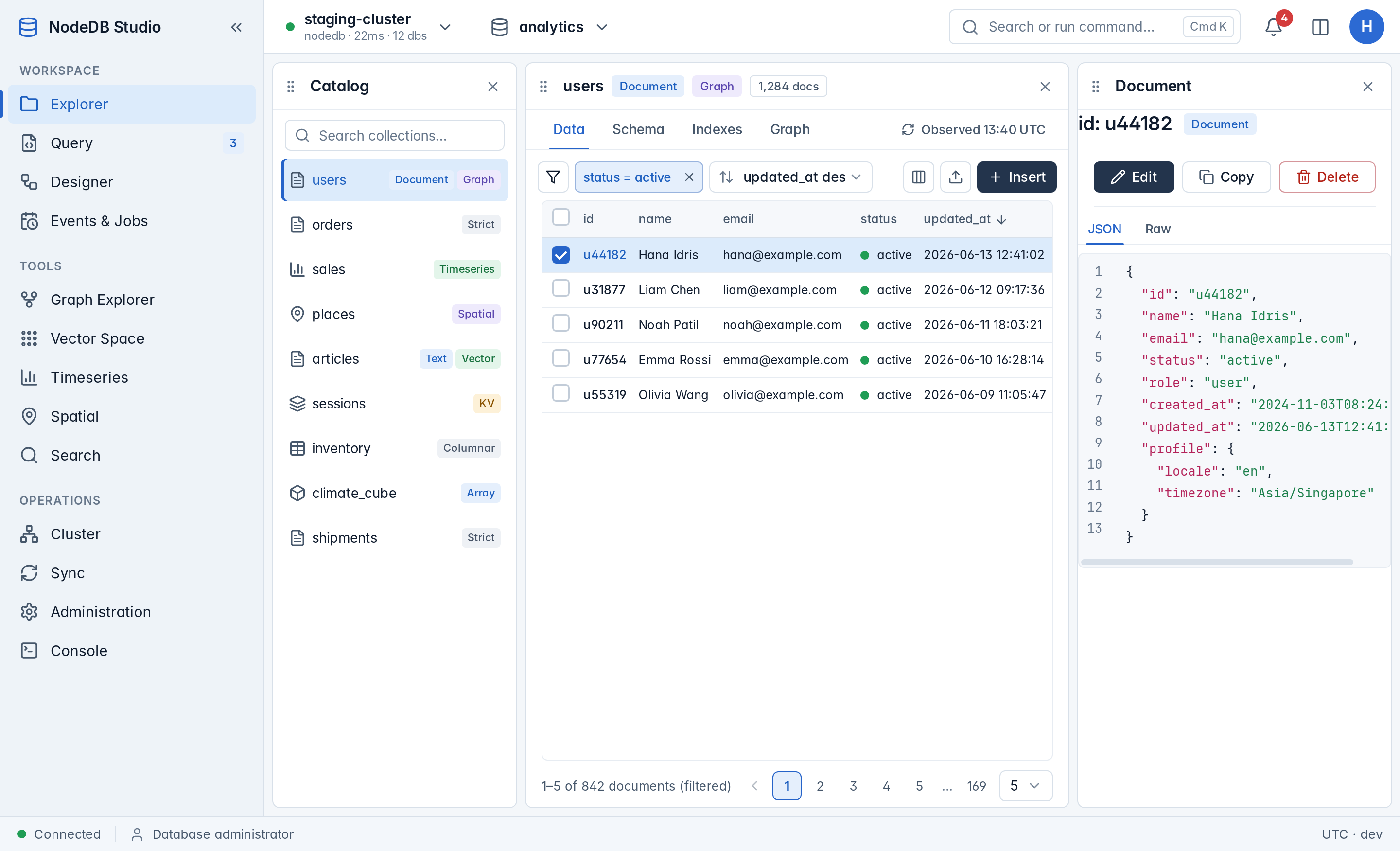Viewport: 1400px width, 851px height.
Task: Open Events & Jobs page
Action: click(131, 221)
